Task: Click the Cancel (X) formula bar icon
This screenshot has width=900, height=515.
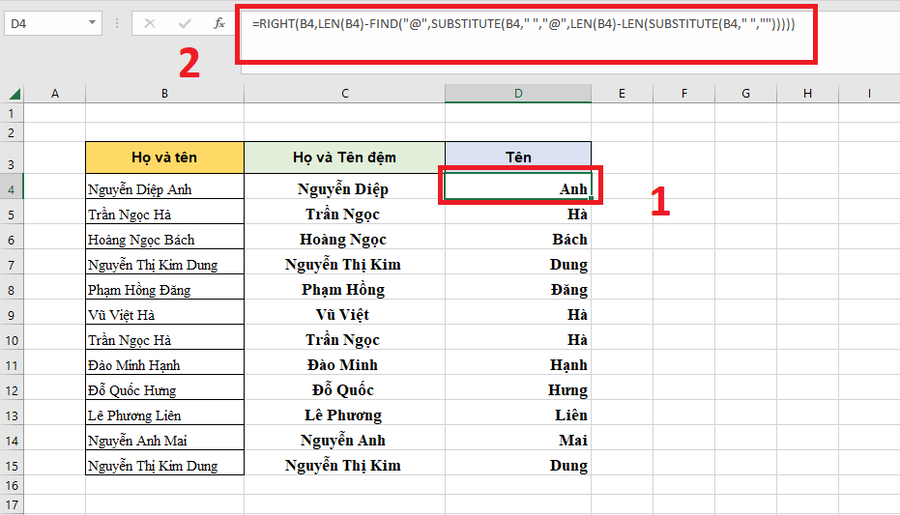Action: tap(150, 24)
